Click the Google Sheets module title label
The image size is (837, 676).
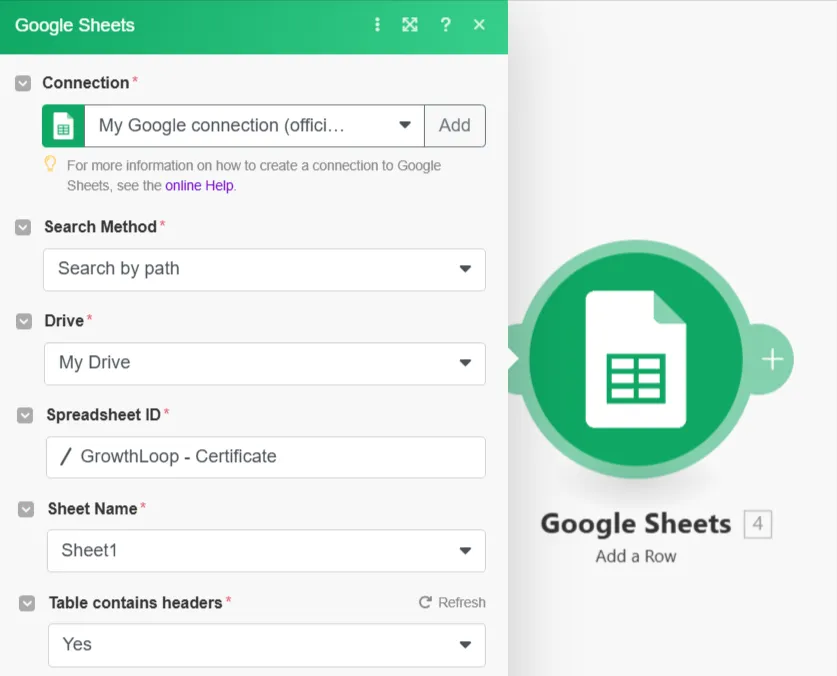pyautogui.click(x=636, y=524)
